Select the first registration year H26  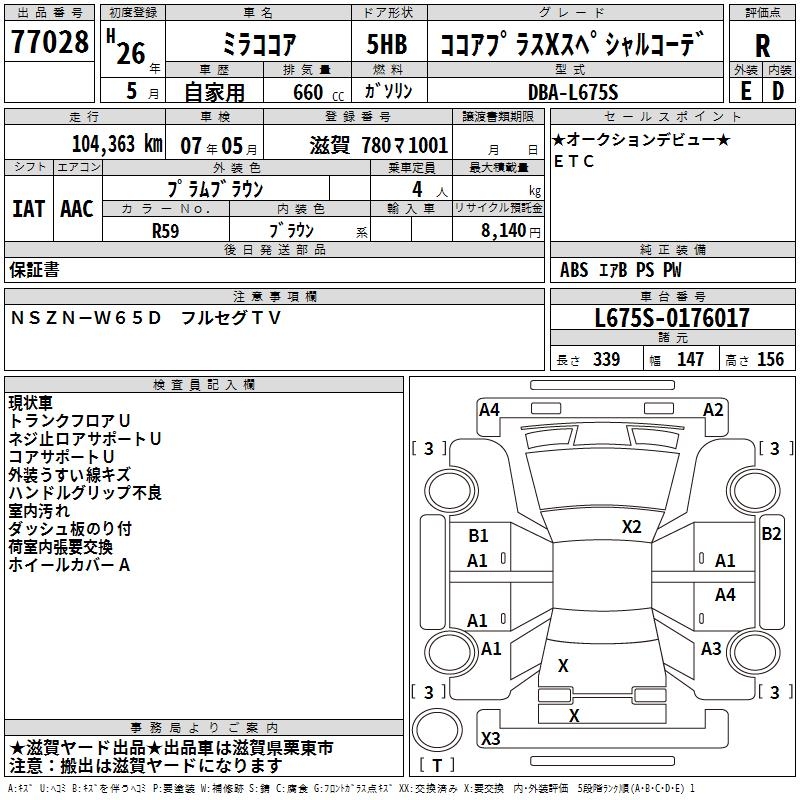[127, 47]
